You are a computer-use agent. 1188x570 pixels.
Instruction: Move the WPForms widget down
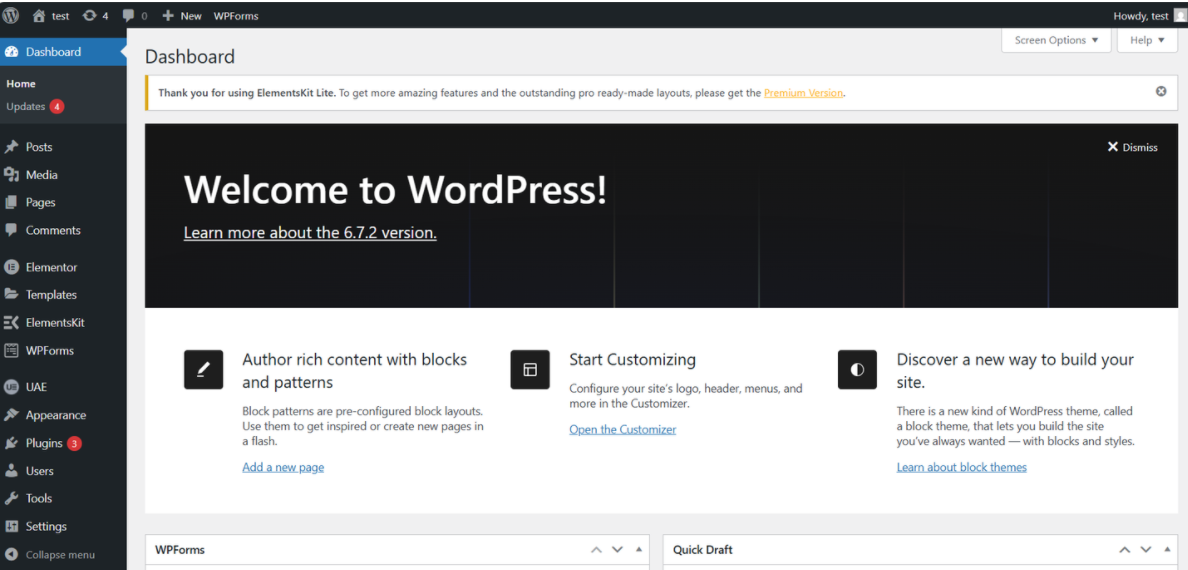click(617, 550)
